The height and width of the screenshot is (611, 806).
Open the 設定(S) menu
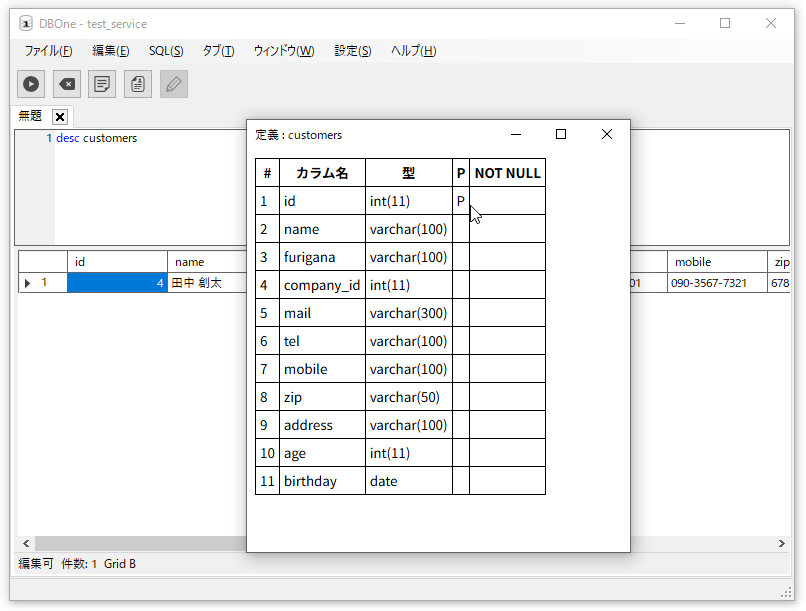353,51
